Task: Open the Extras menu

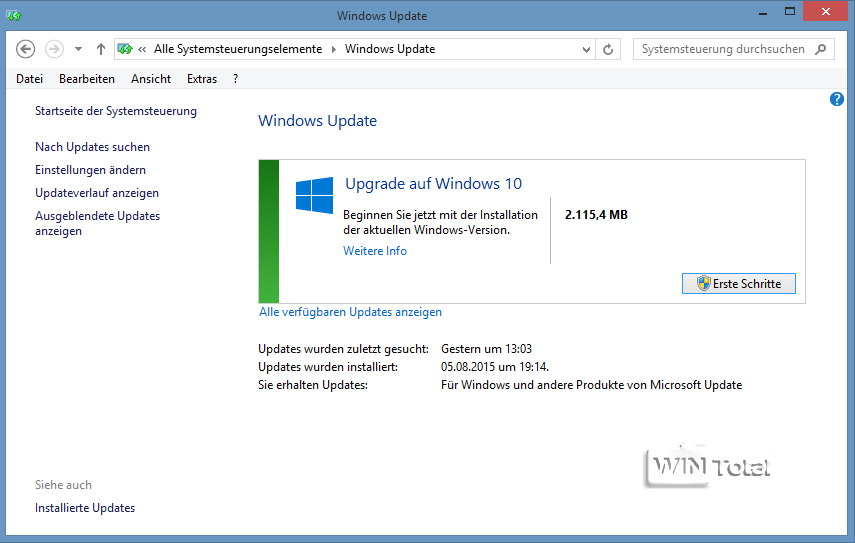Action: [x=202, y=79]
